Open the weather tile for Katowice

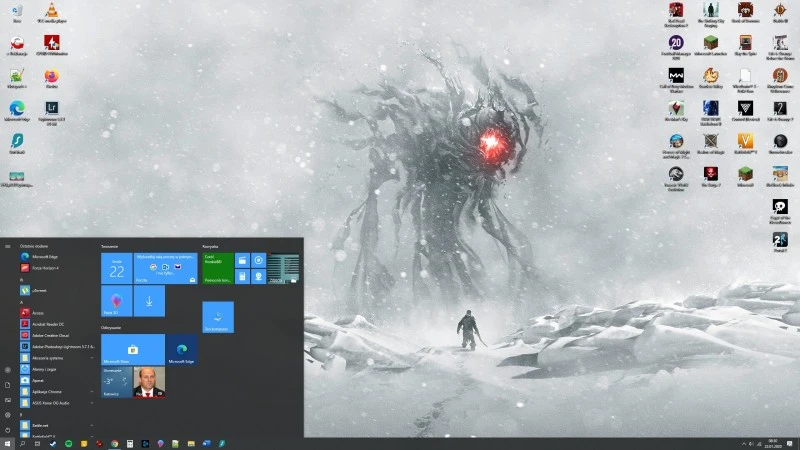[116, 382]
